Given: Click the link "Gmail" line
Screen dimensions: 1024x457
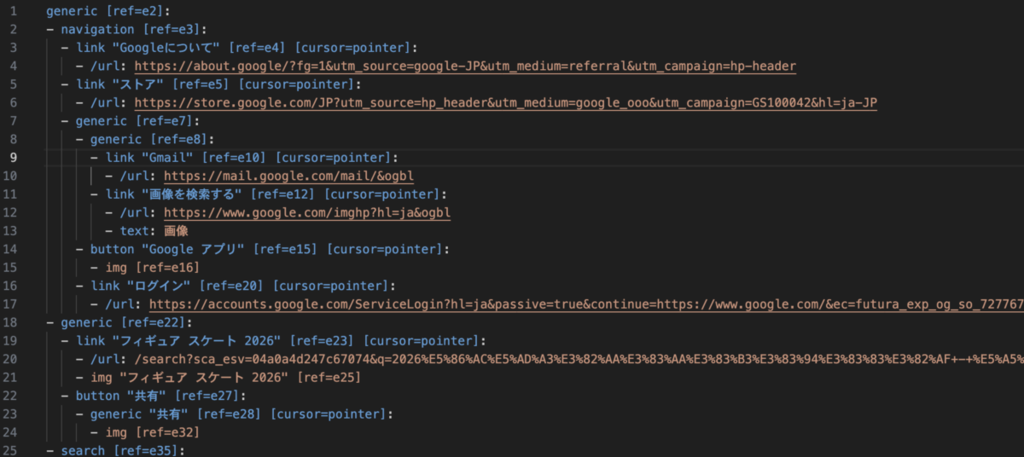Looking at the screenshot, I should pyautogui.click(x=251, y=157).
